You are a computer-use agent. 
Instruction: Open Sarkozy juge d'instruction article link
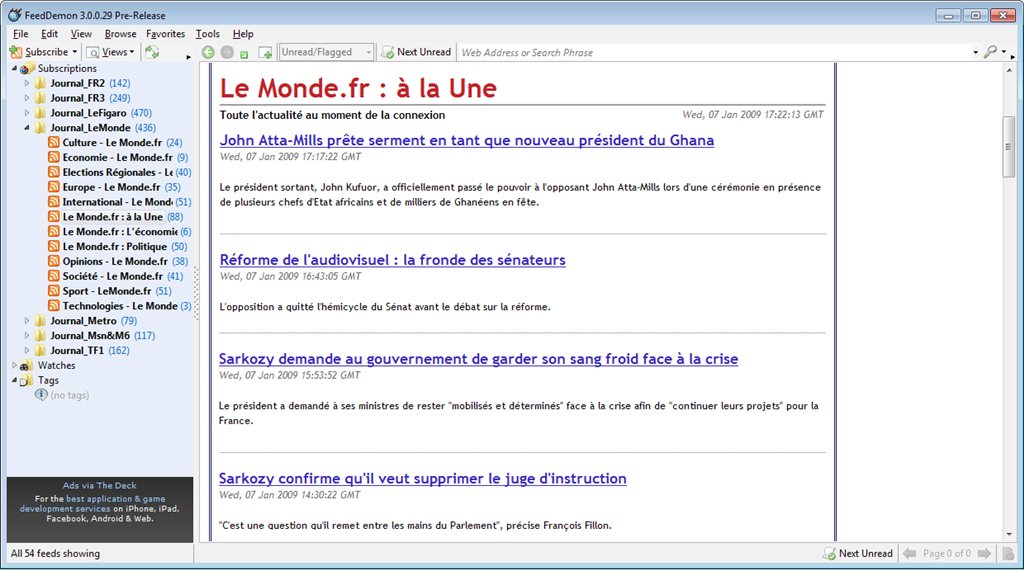[423, 479]
